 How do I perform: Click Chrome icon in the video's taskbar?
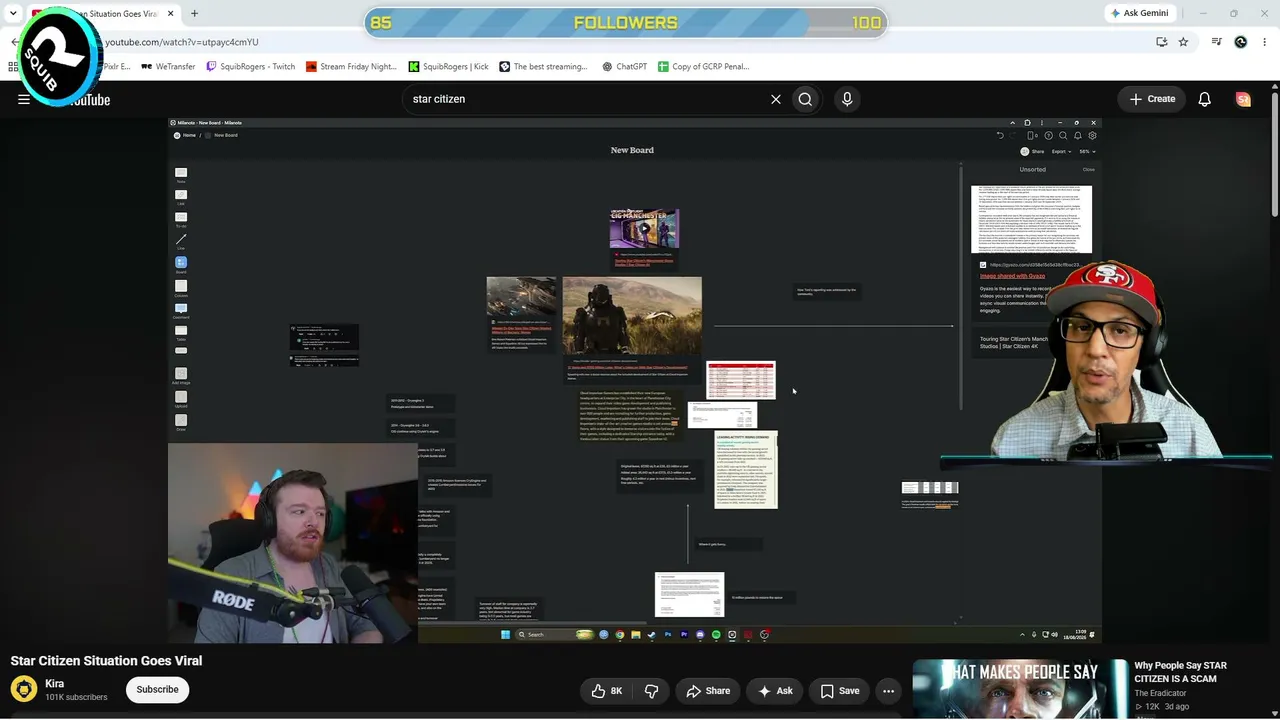(x=620, y=634)
